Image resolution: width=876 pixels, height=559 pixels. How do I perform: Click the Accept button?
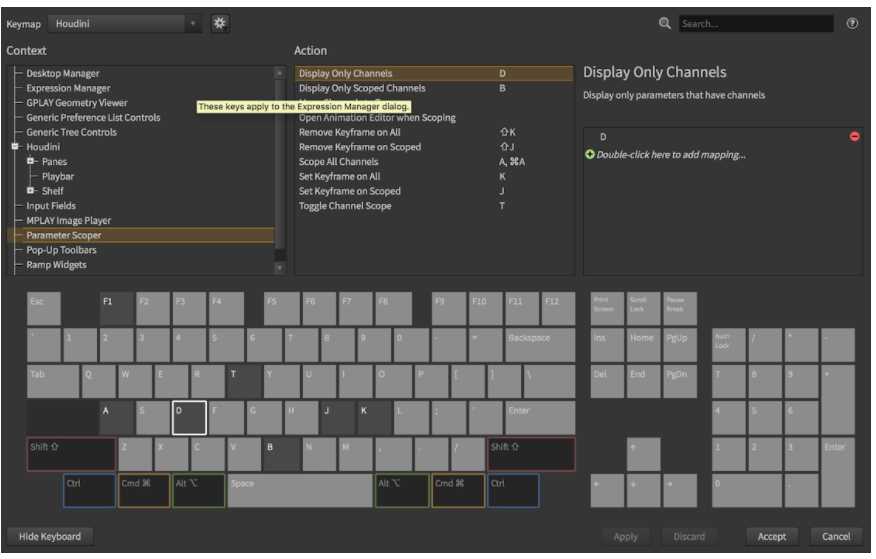(x=772, y=536)
